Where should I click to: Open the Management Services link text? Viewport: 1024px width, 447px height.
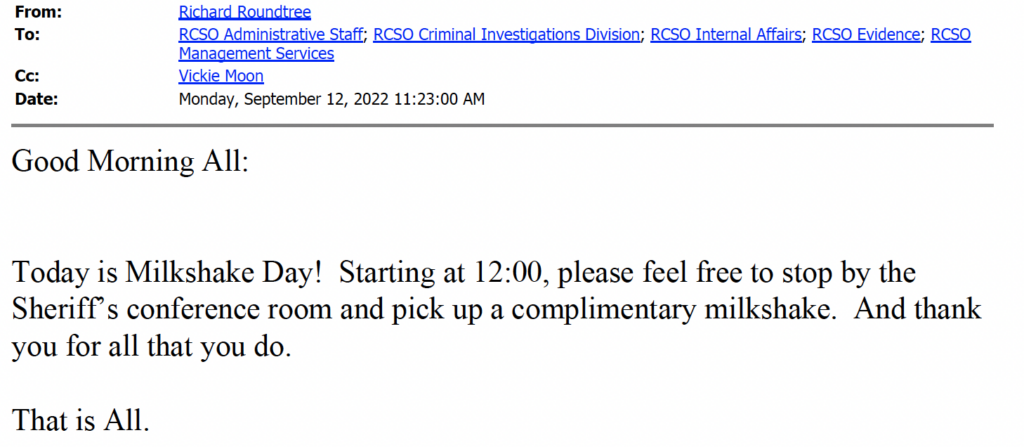coord(256,54)
